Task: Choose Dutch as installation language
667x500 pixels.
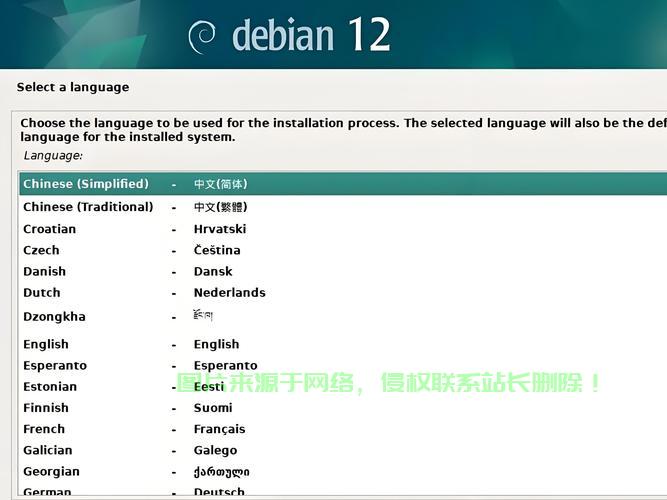Action: point(343,293)
